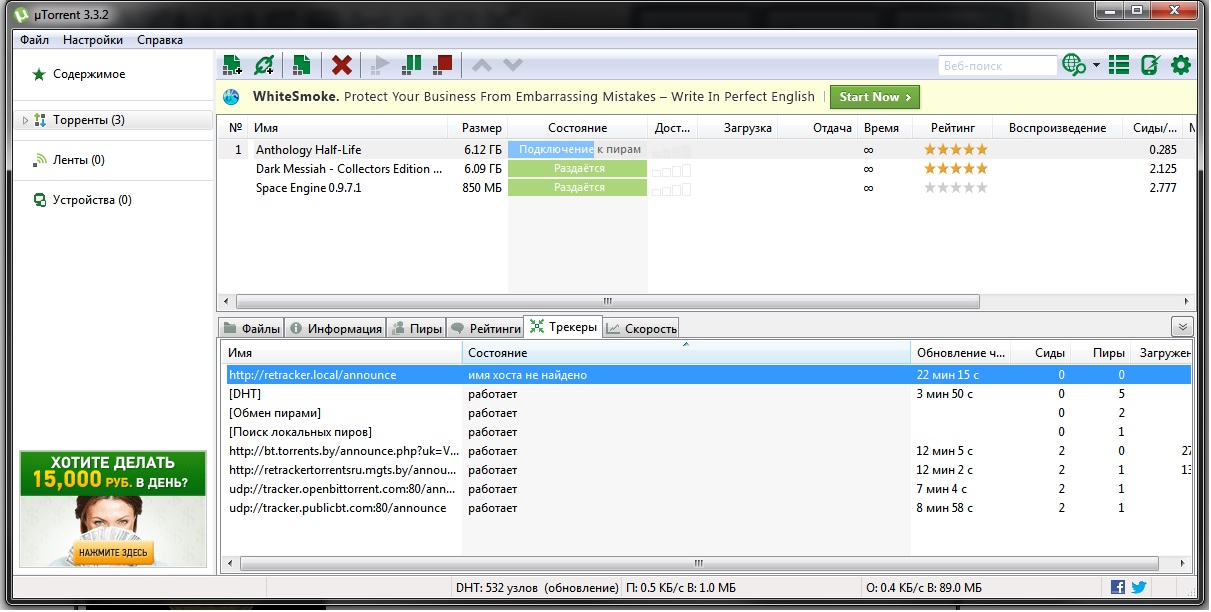Select the Anthology Half-Life torrent
Viewport: 1211px width, 612px height.
tap(308, 149)
